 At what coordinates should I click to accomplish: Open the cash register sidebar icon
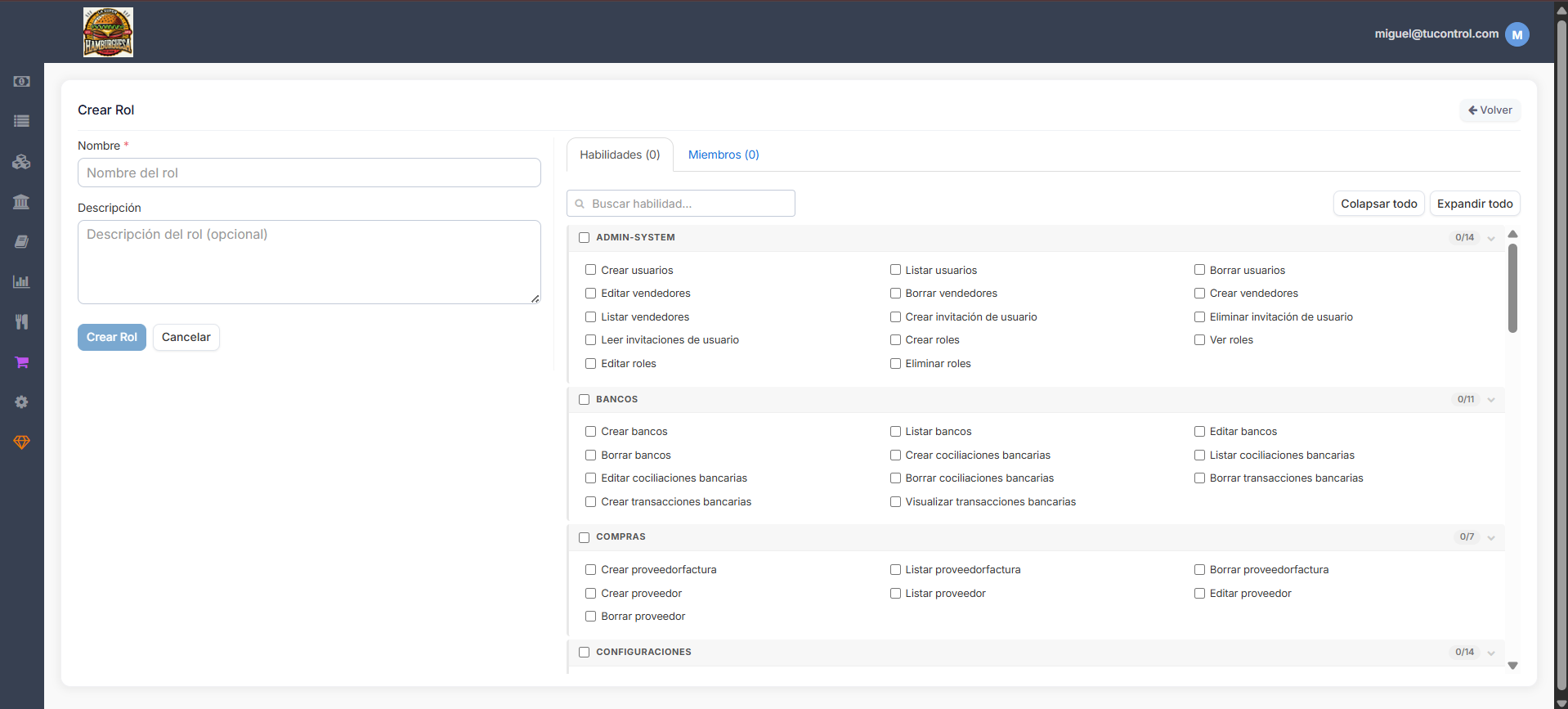click(x=22, y=81)
